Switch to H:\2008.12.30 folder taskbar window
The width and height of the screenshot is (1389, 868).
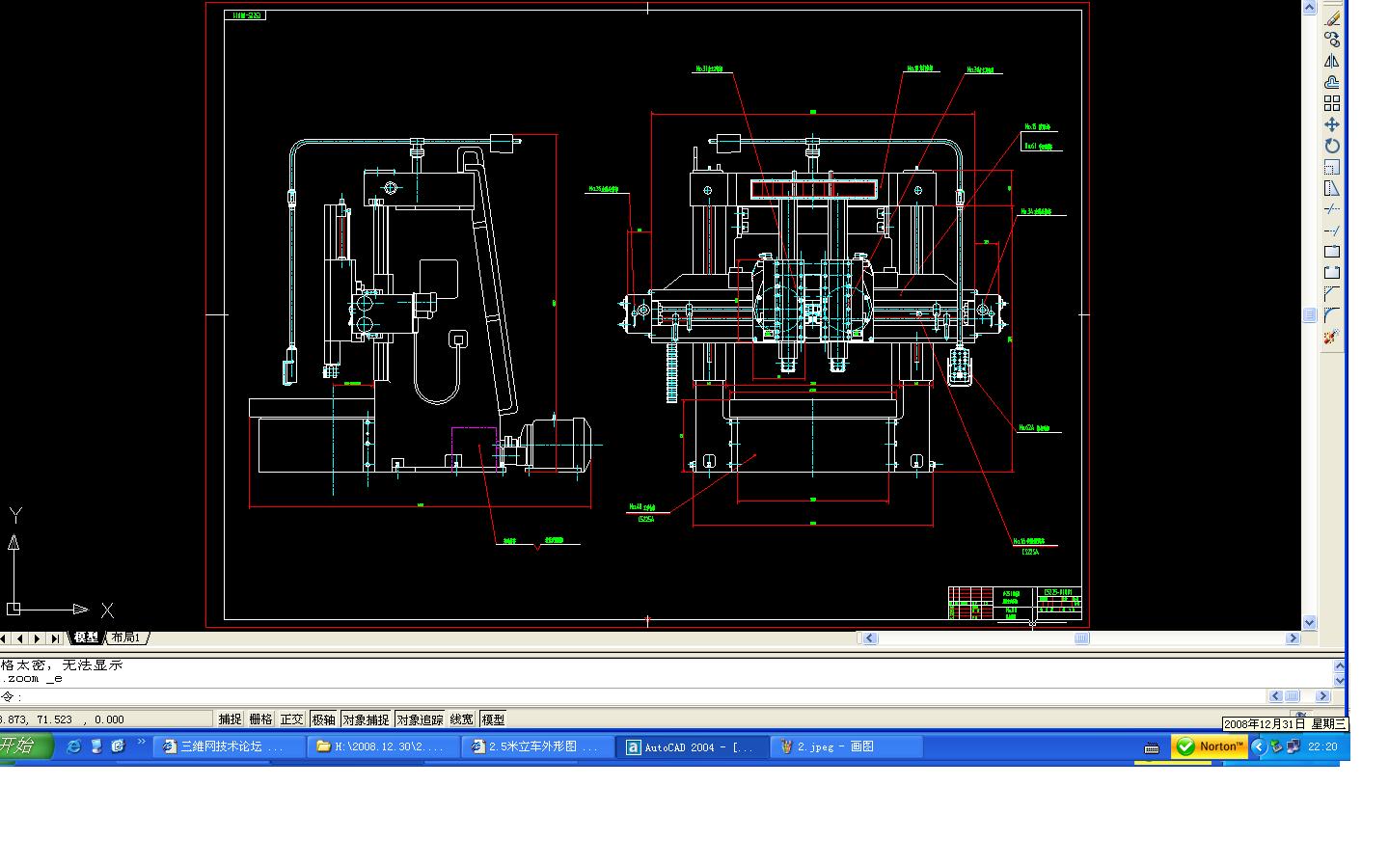(x=383, y=746)
